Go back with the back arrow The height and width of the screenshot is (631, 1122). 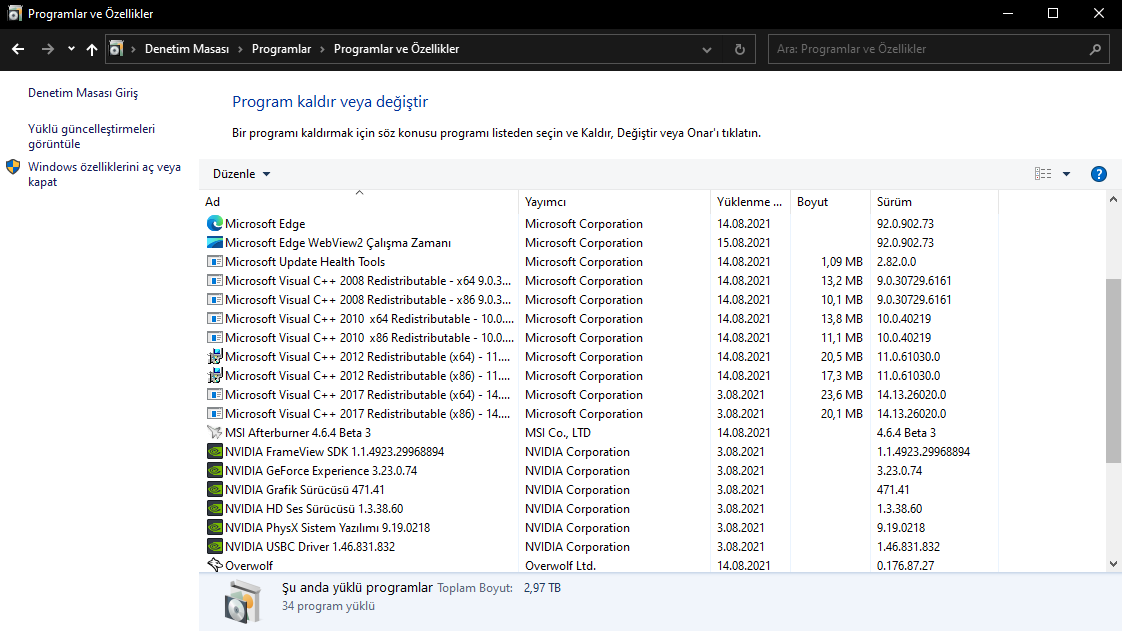coord(18,49)
